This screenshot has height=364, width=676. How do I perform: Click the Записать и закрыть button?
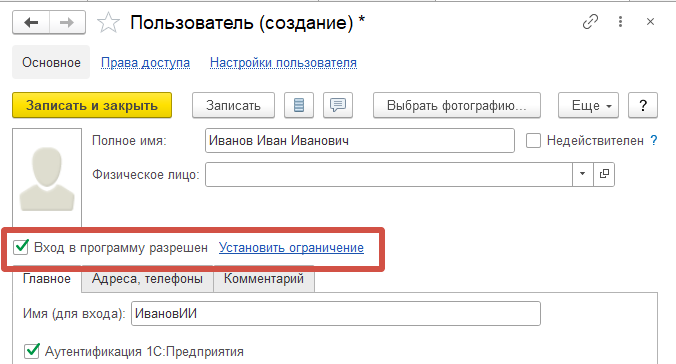click(92, 105)
